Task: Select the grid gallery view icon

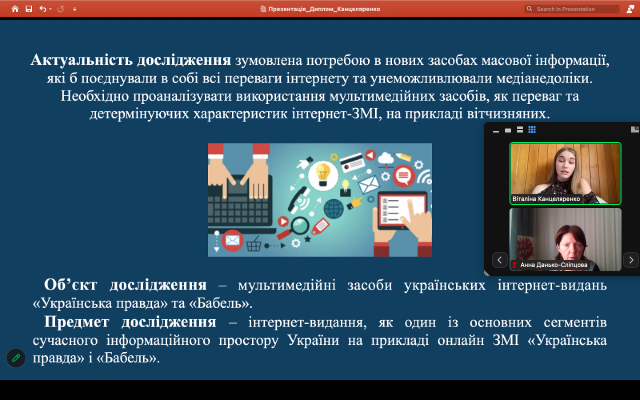Action: pos(532,130)
